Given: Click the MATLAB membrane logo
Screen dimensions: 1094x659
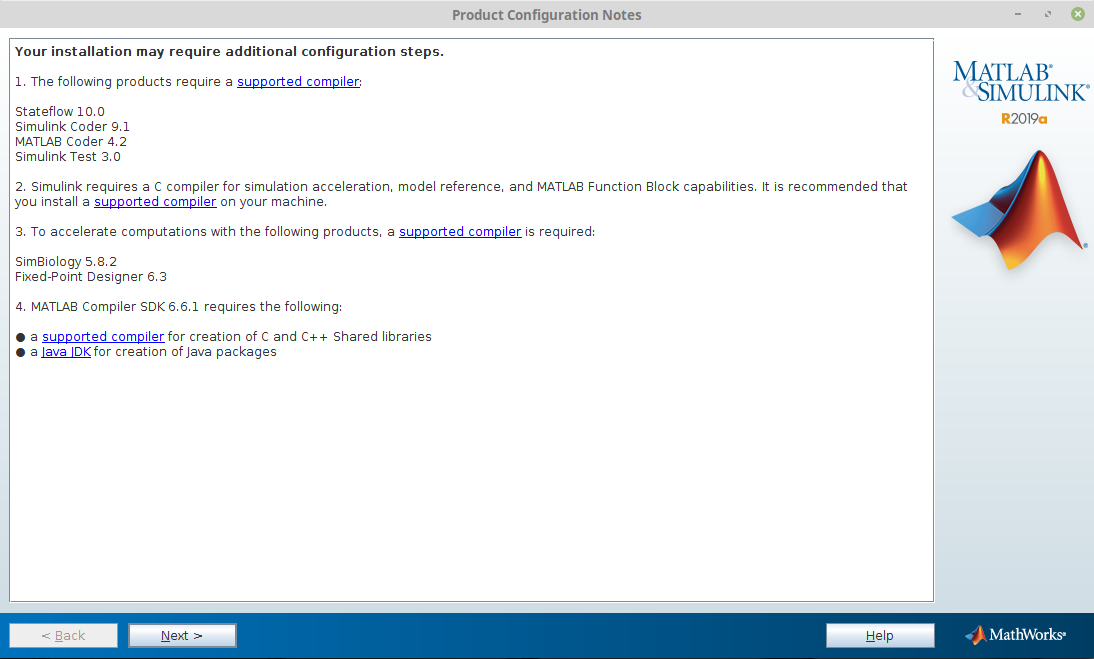Looking at the screenshot, I should tap(1019, 212).
